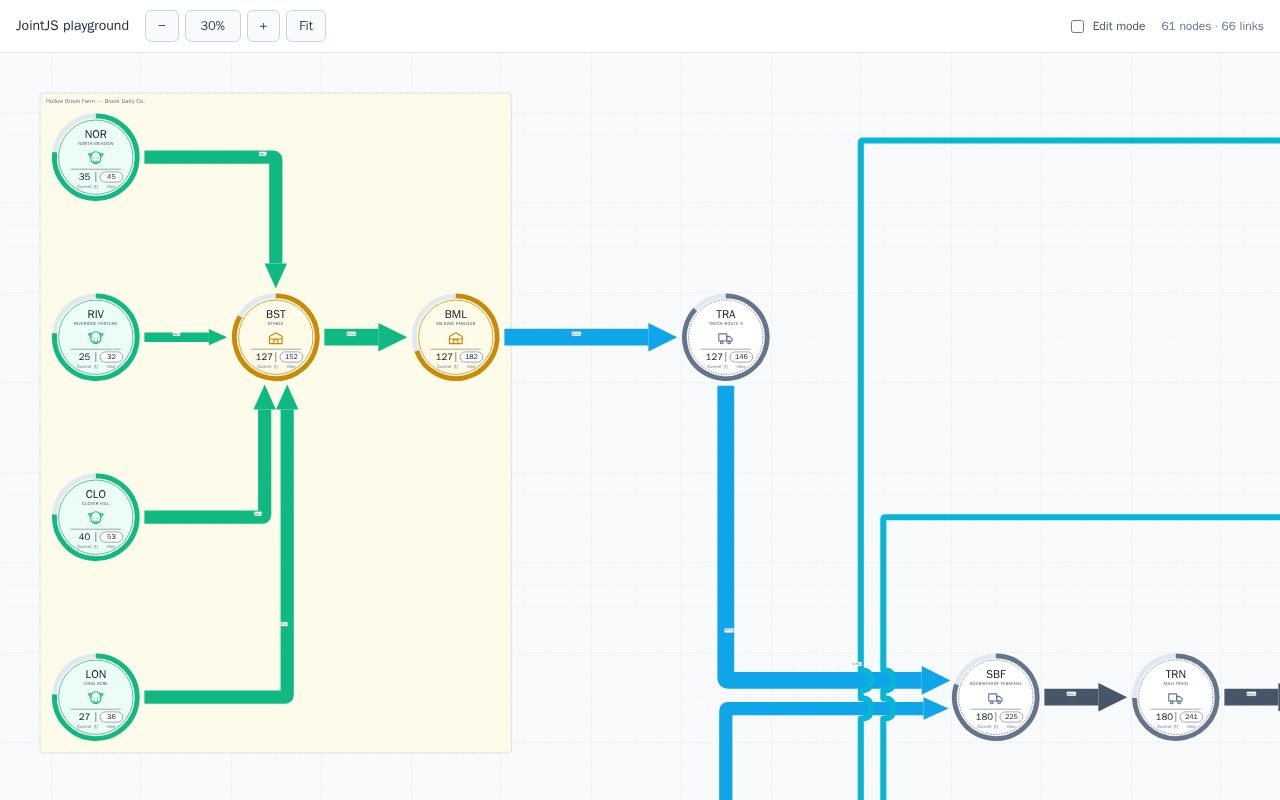Zoom out with the minus button
Viewport: 1280px width, 800px height.
point(162,26)
